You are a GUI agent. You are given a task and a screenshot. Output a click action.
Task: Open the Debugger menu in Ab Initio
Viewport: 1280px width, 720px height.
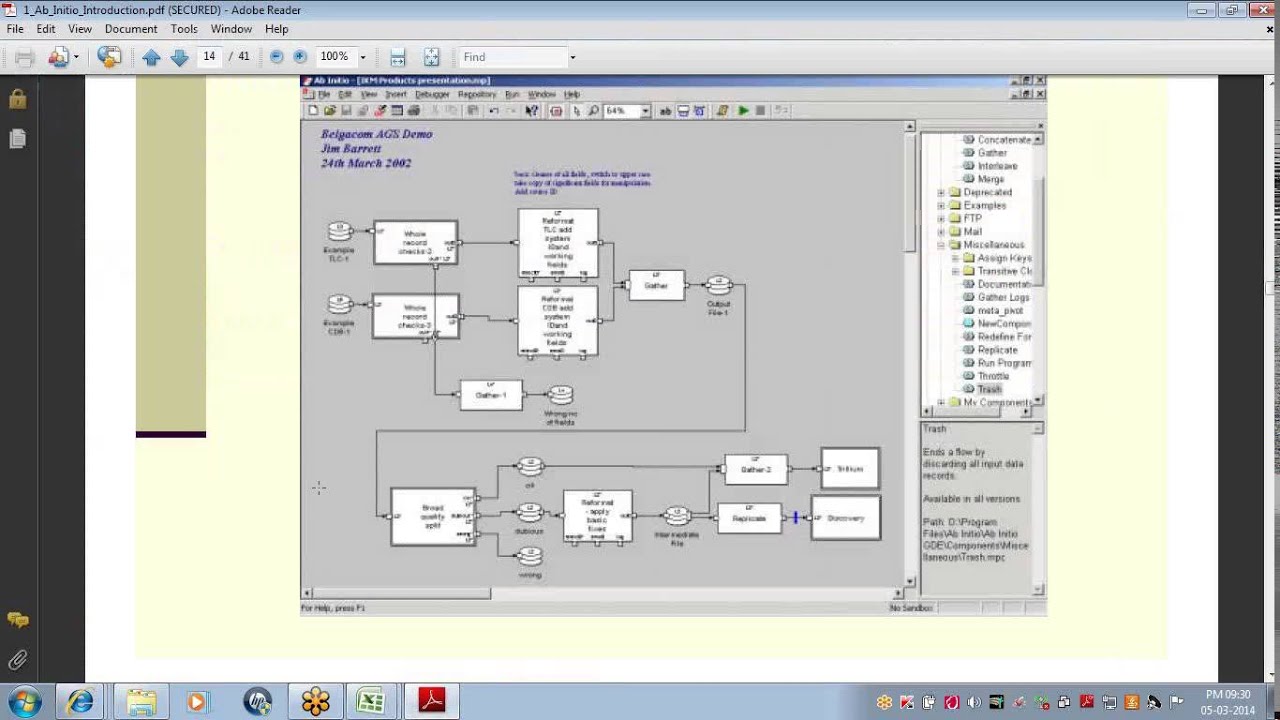click(x=432, y=94)
